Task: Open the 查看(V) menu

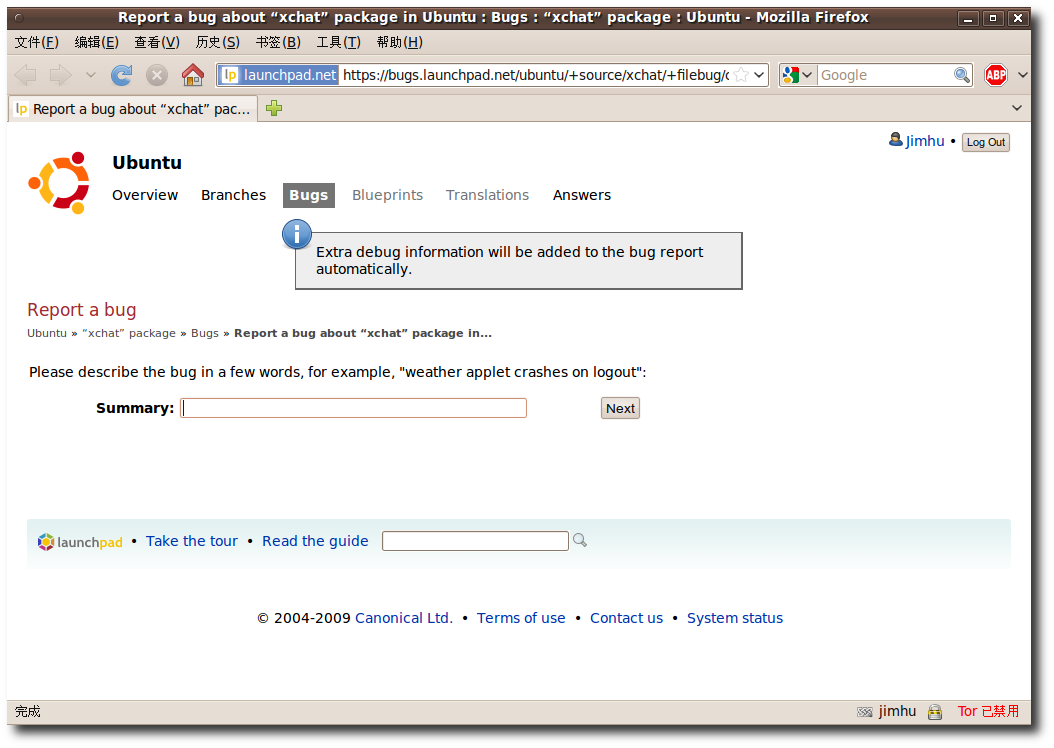Action: pyautogui.click(x=157, y=42)
